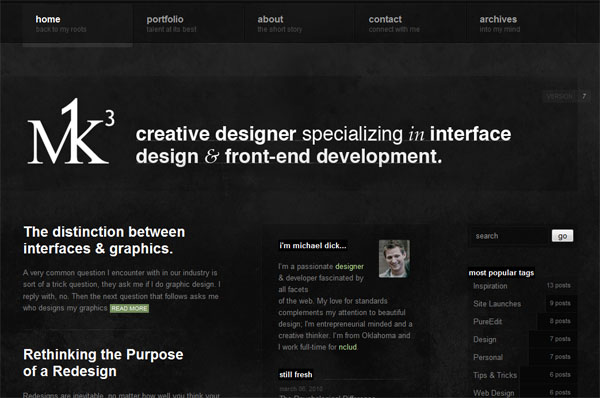Click the '13 posts' count
The height and width of the screenshot is (398, 600).
(x=558, y=285)
